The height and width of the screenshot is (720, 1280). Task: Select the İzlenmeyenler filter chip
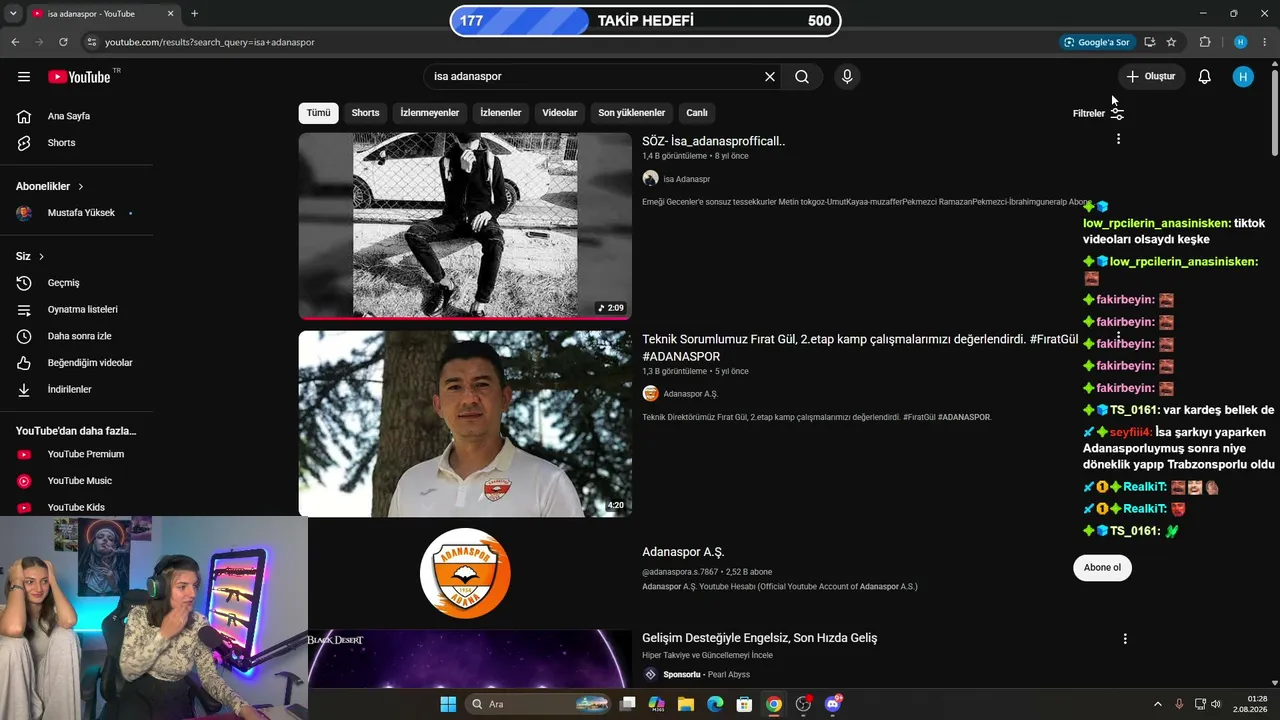click(430, 113)
